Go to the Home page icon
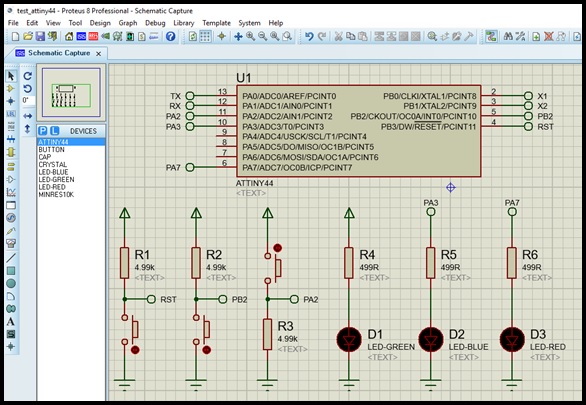The width and height of the screenshot is (586, 405). [x=69, y=36]
